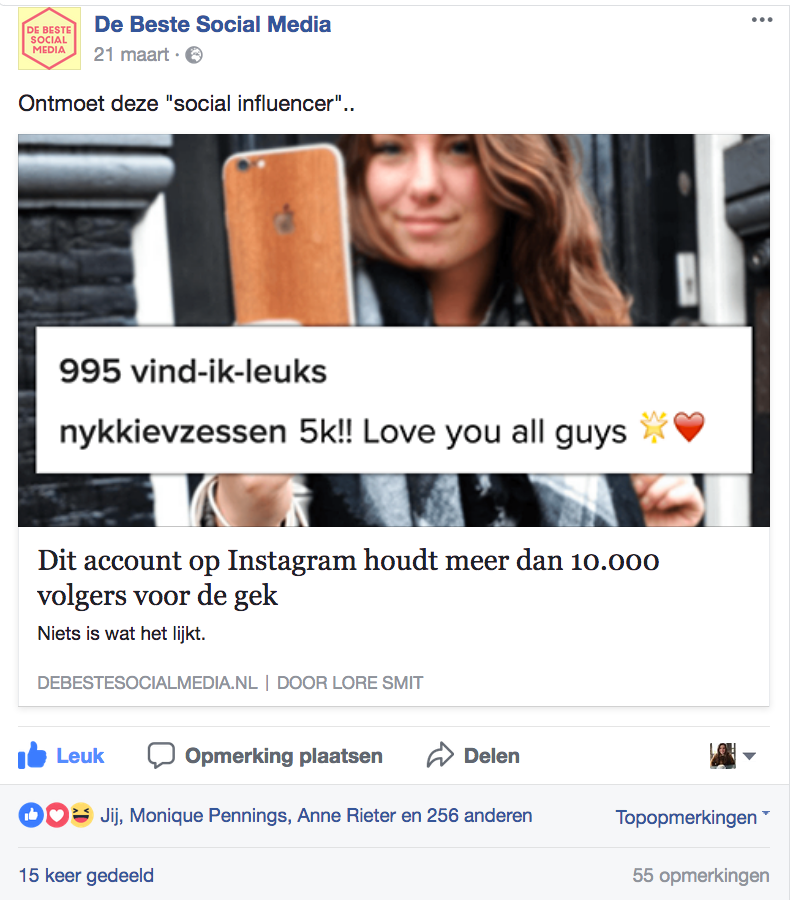This screenshot has width=790, height=900.
Task: Open the red heart reaction icon
Action: pyautogui.click(x=56, y=815)
